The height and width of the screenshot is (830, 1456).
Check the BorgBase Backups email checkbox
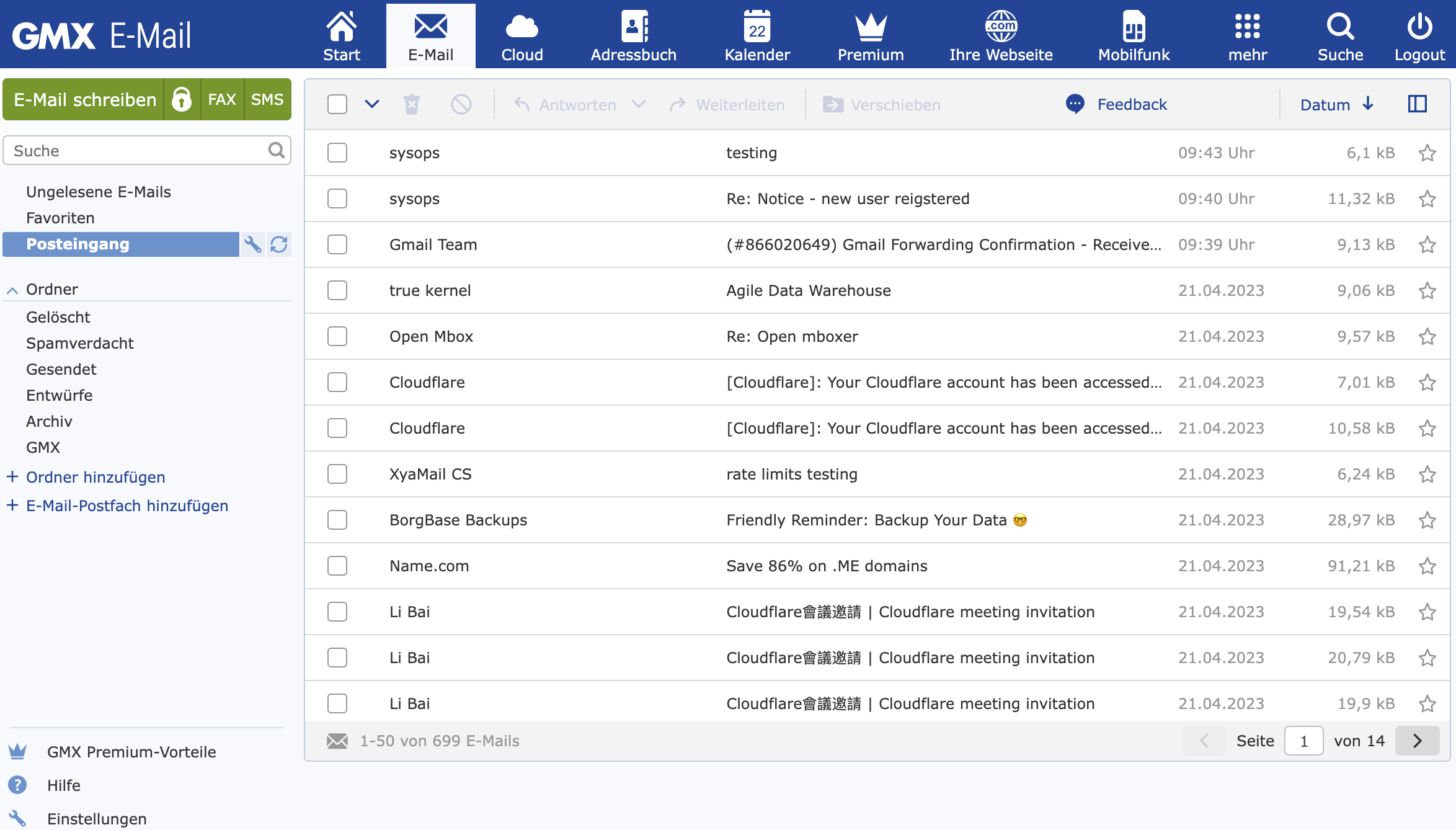point(337,520)
